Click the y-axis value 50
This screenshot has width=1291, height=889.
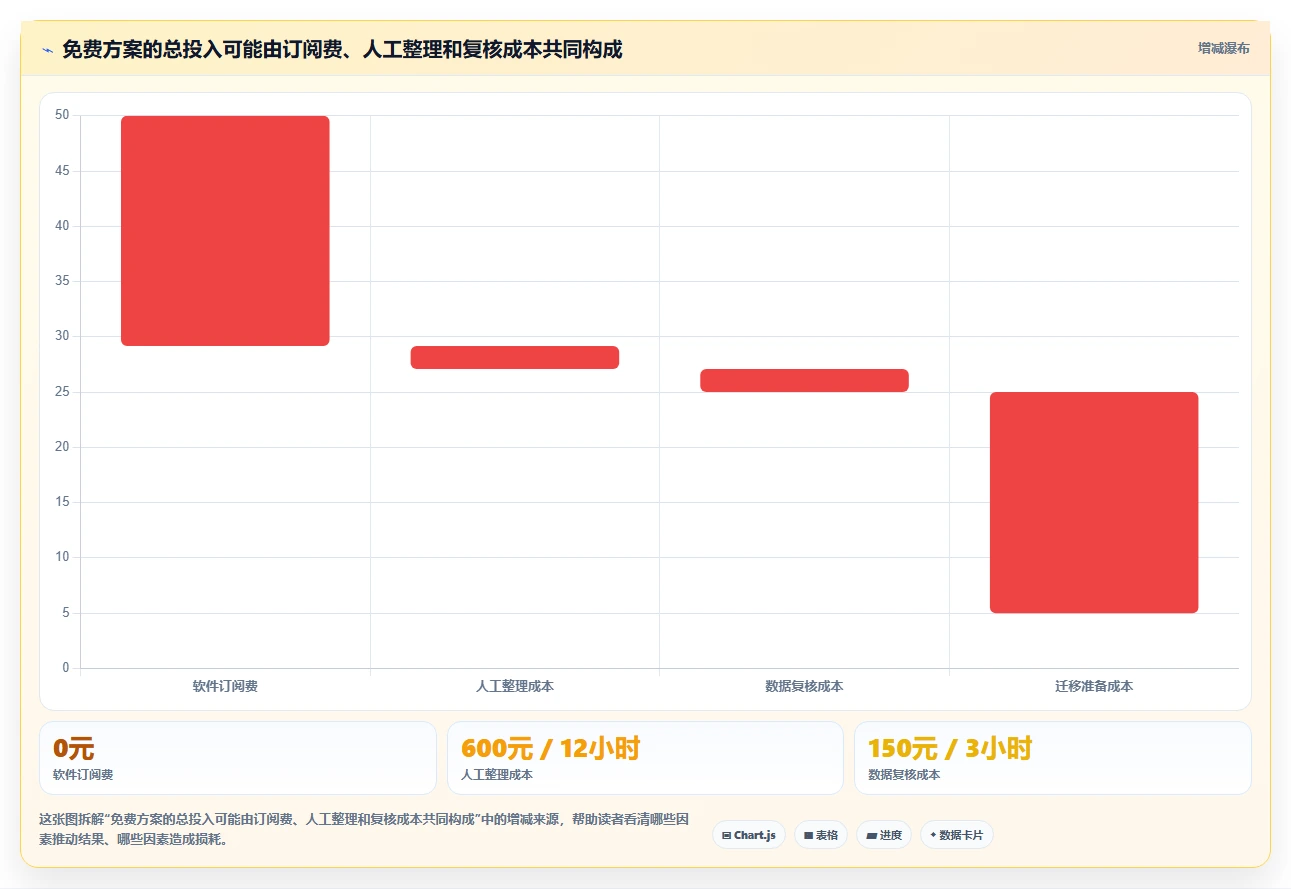coord(62,116)
